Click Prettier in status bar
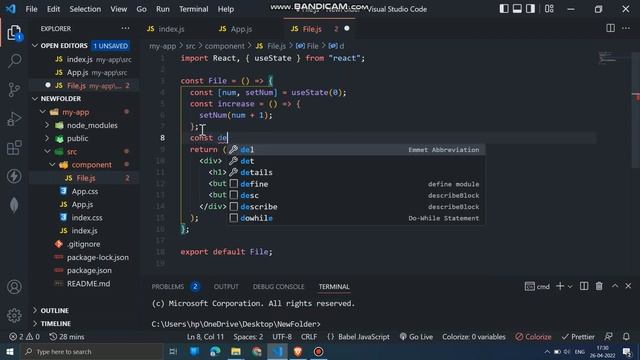Viewport: 640px width, 360px height. [578, 337]
